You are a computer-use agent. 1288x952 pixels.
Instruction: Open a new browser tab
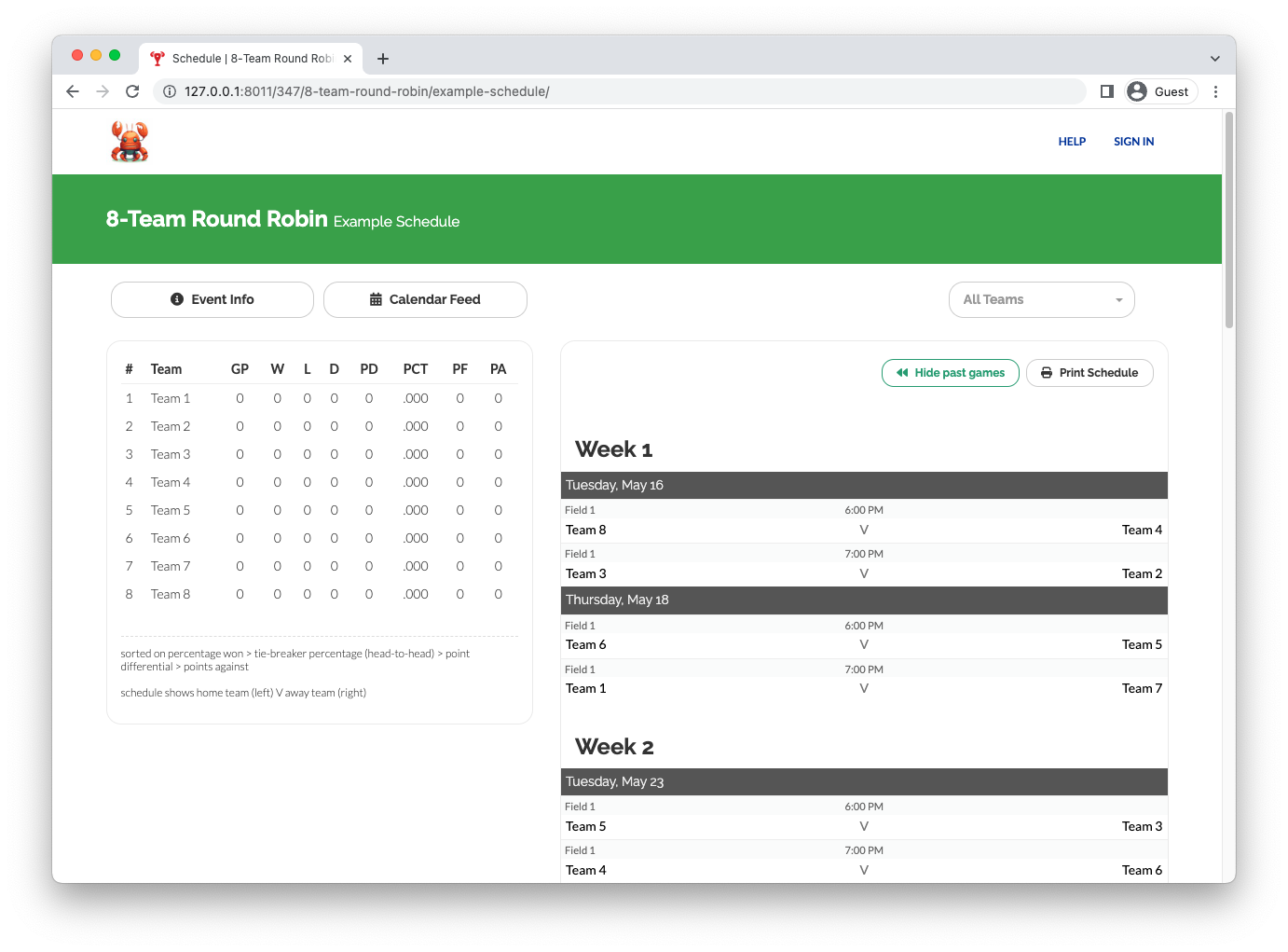383,59
